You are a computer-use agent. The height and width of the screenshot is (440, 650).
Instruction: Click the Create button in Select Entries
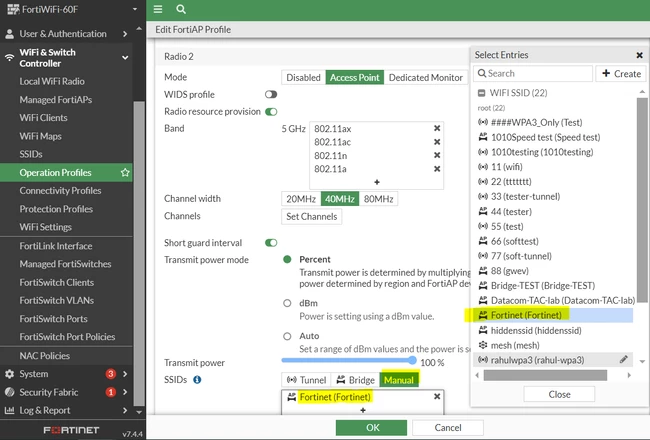[x=621, y=73]
